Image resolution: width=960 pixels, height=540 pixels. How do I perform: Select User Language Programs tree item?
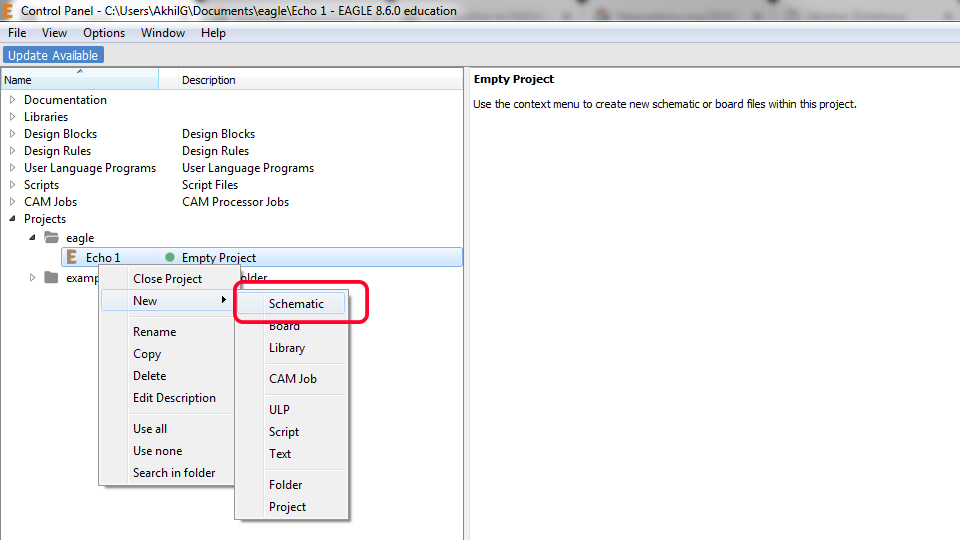[90, 168]
